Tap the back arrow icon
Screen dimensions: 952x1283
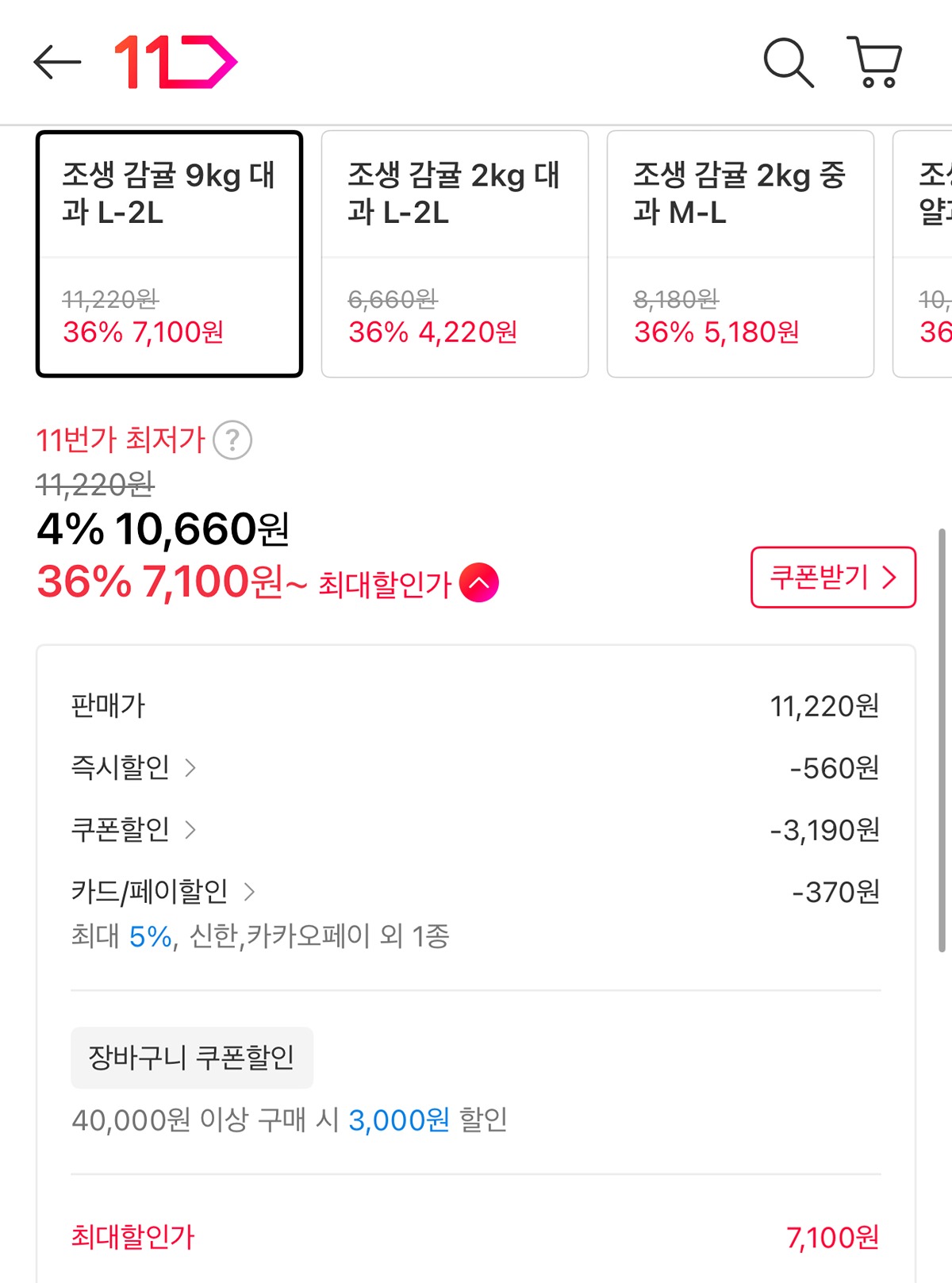click(57, 62)
